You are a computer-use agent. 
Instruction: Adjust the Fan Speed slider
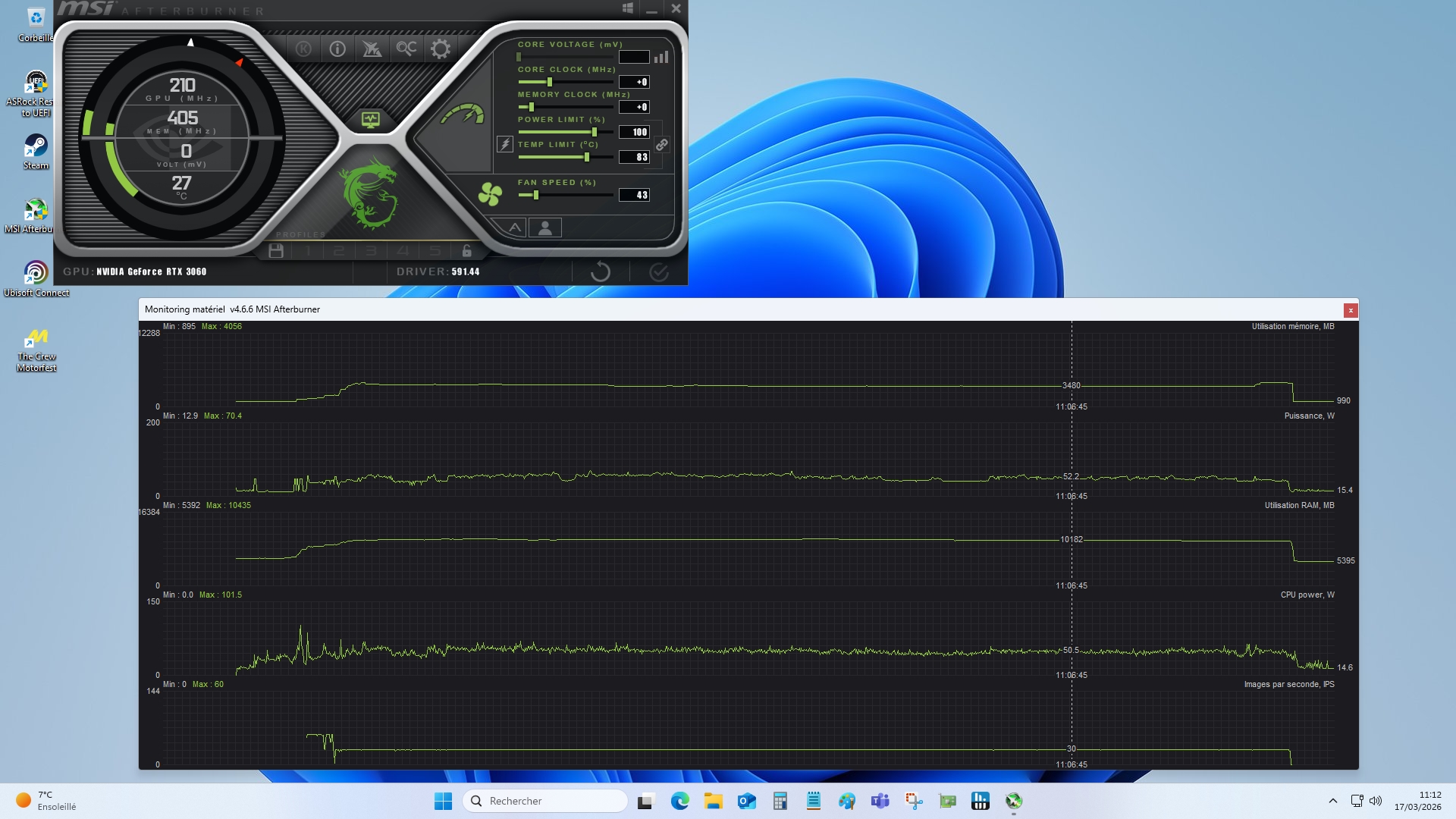536,195
